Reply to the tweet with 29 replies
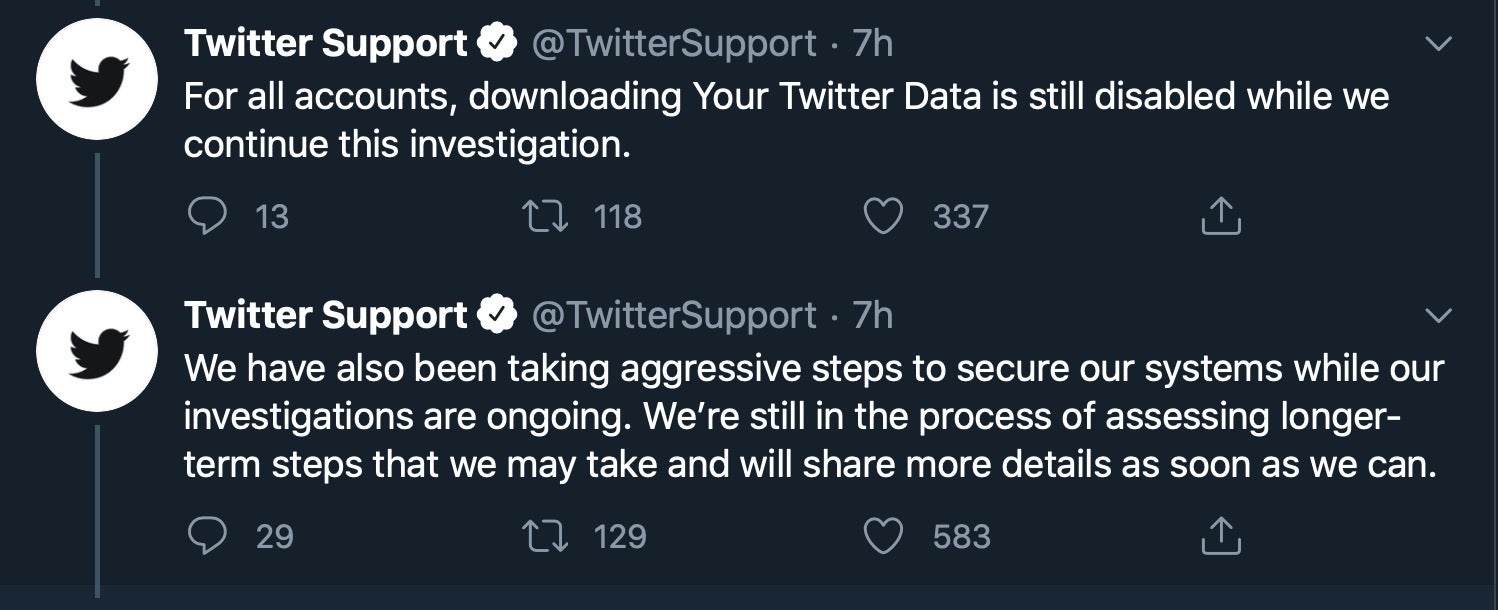The height and width of the screenshot is (610, 1498). click(206, 537)
